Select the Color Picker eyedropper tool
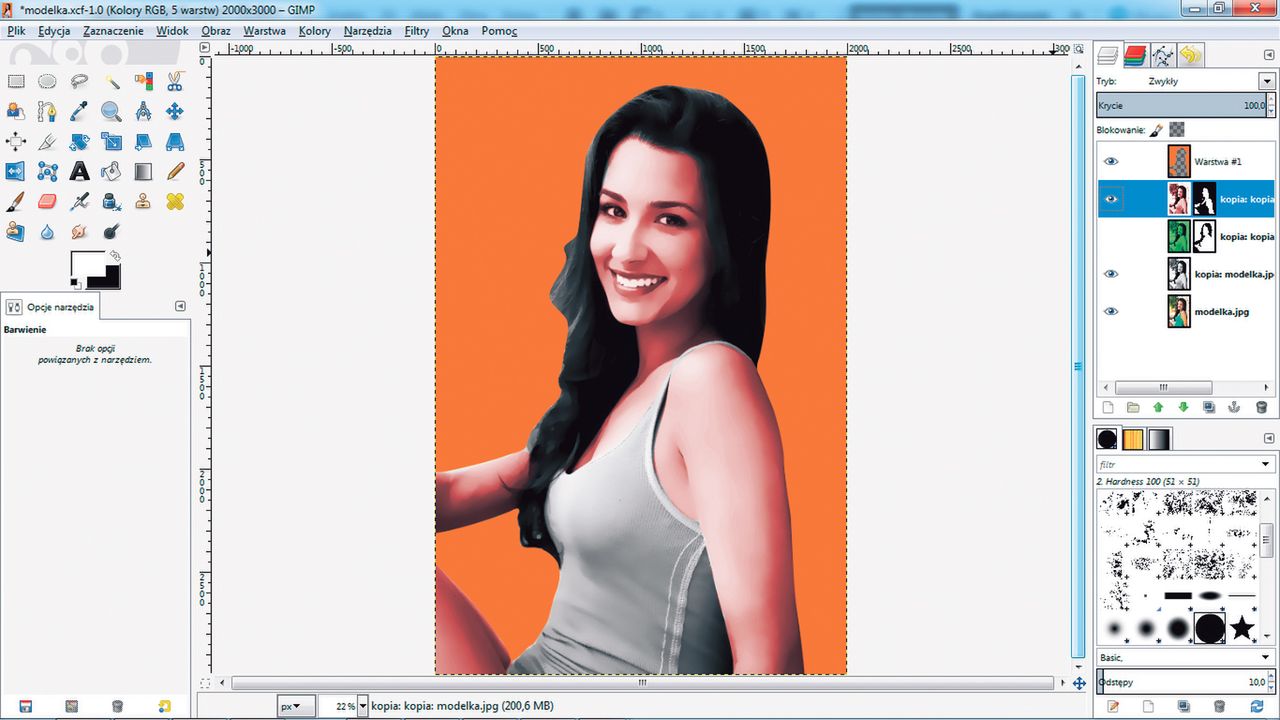Viewport: 1280px width, 720px height. tap(79, 111)
